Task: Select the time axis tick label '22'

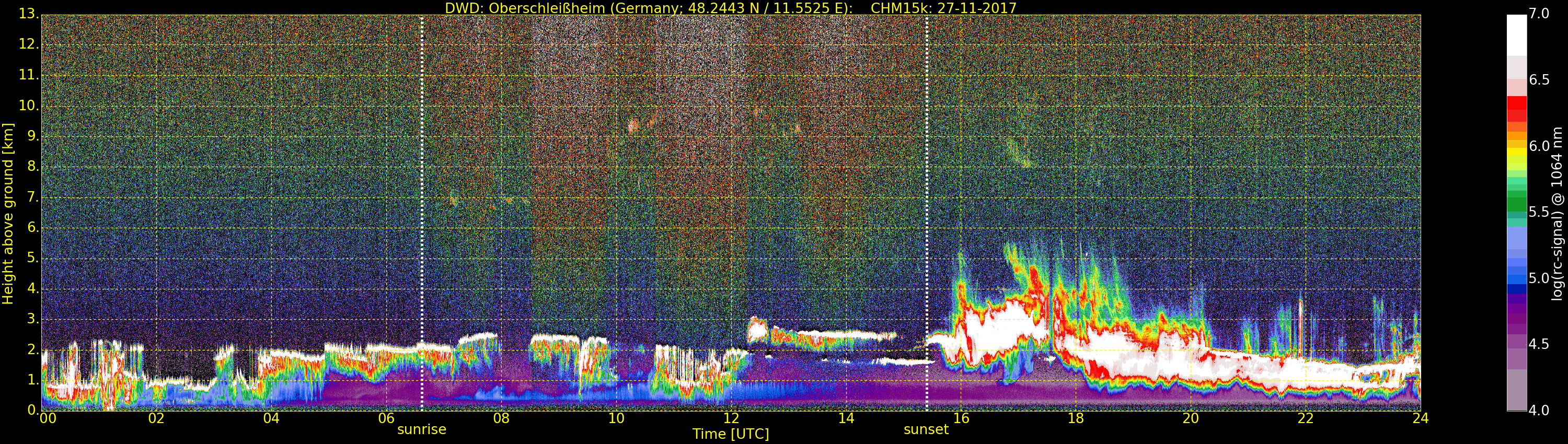Action: point(1306,418)
